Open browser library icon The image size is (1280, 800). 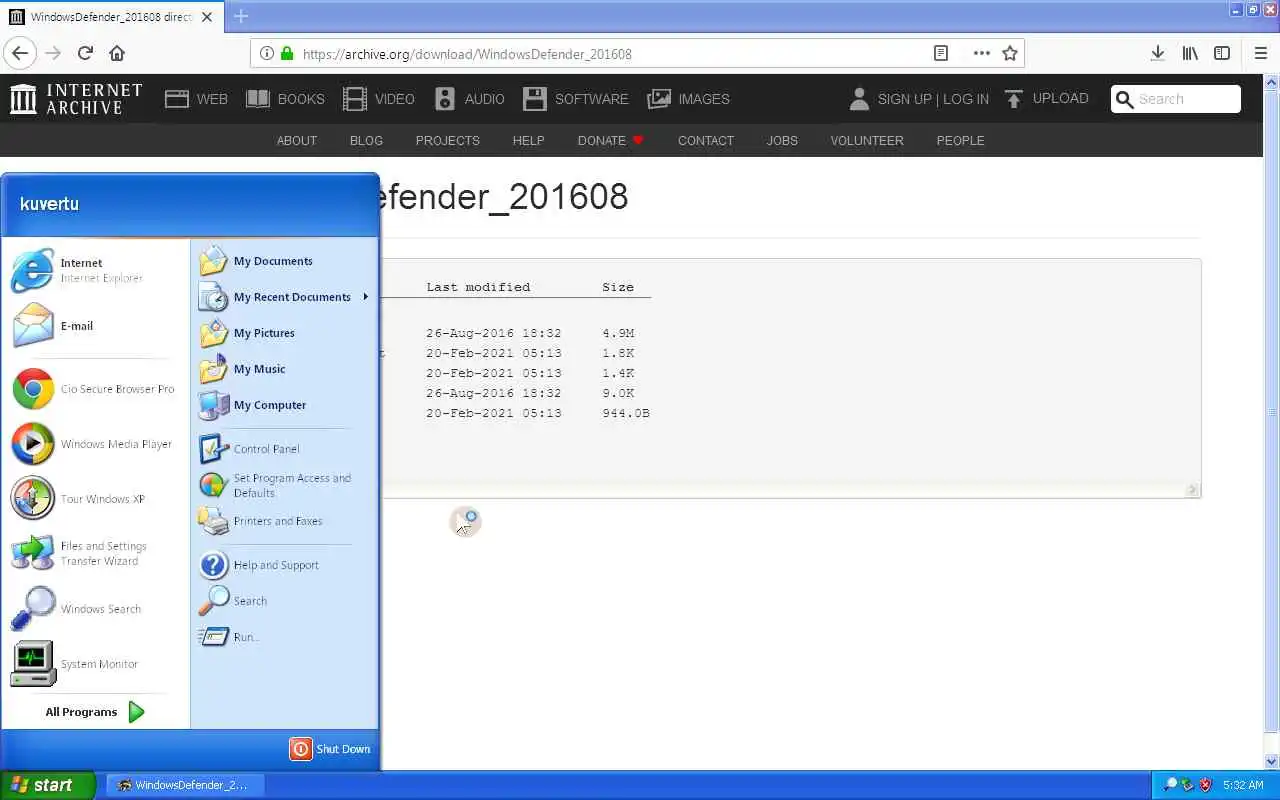pos(1190,53)
